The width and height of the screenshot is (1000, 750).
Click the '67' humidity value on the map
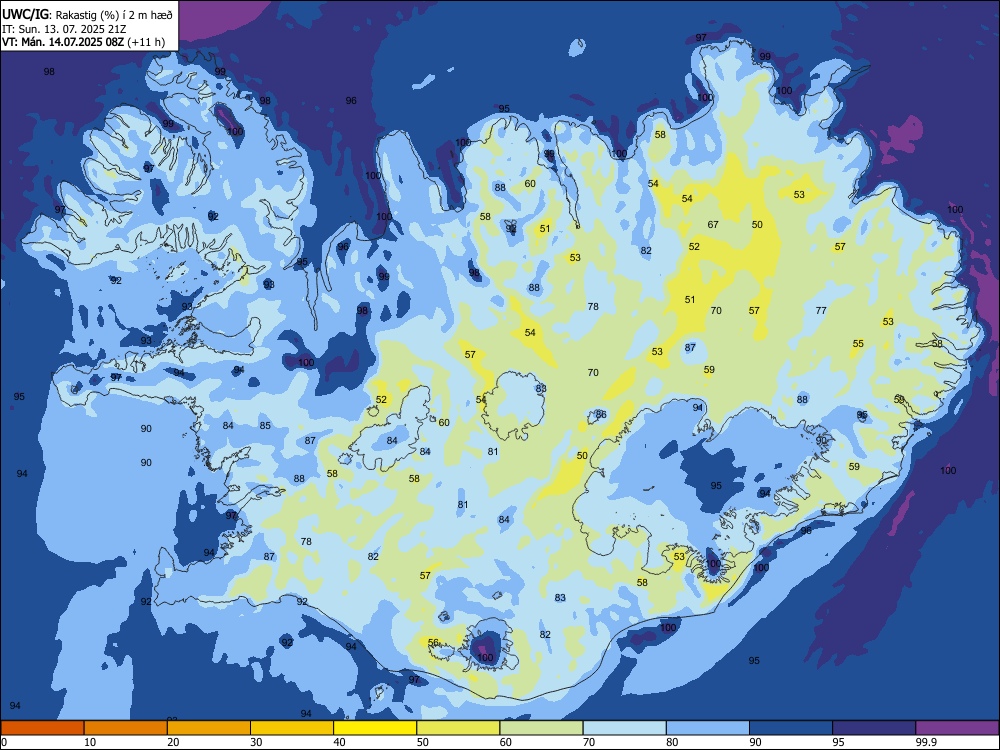[x=713, y=224]
